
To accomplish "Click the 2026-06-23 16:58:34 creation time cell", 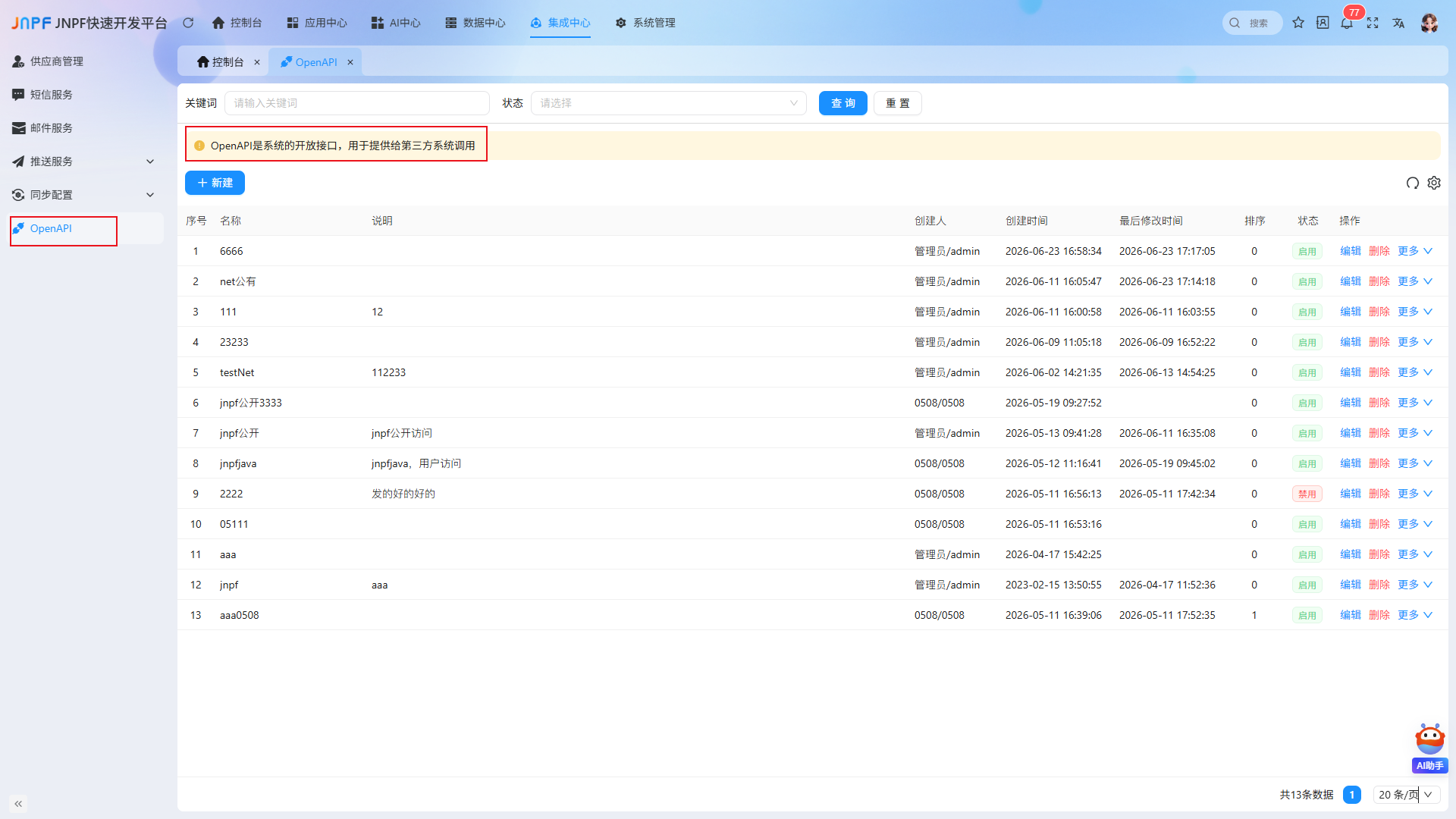I will (1053, 251).
